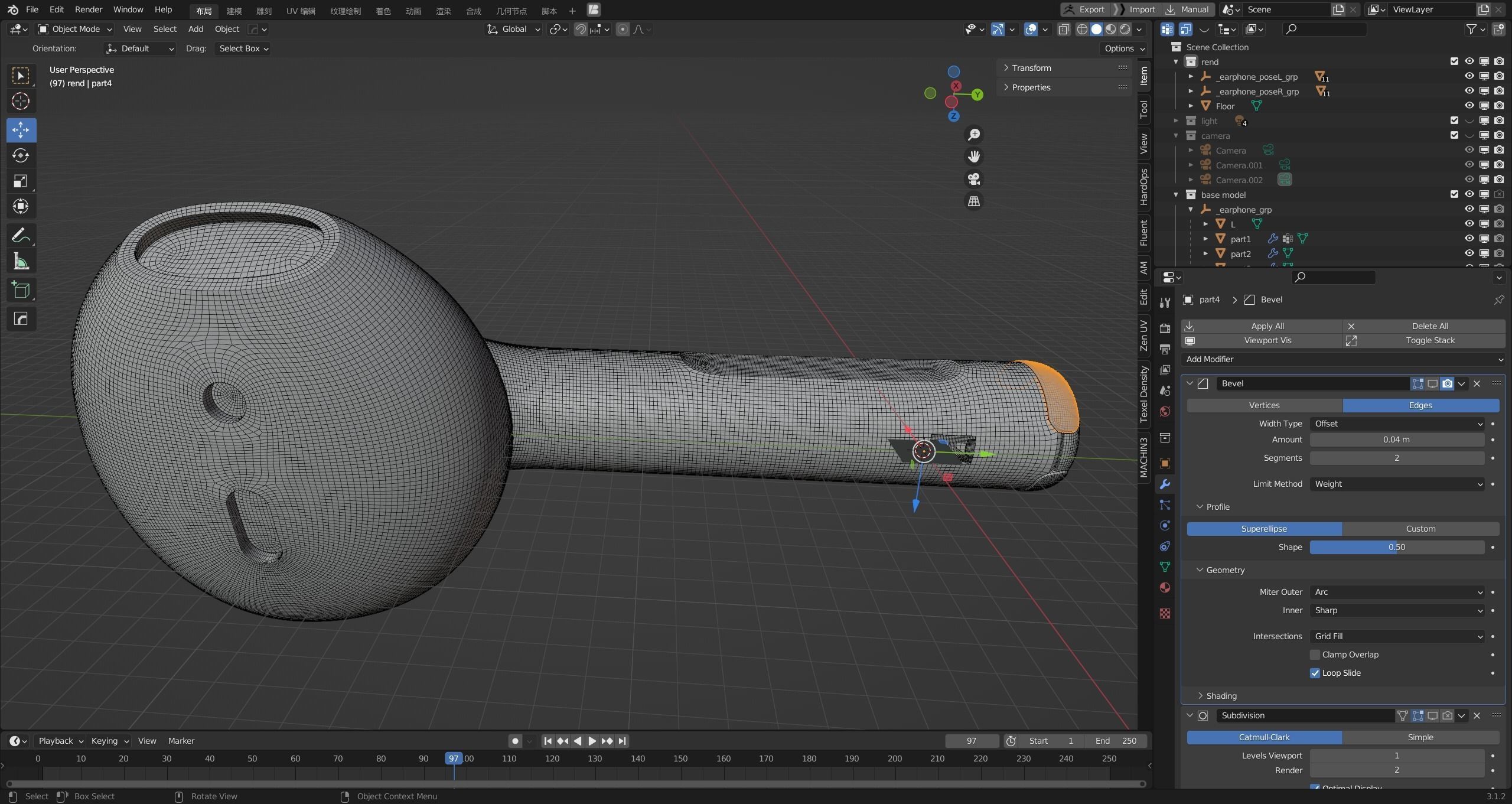Select the Vertices bevel mode button
Viewport: 1512px width, 804px height.
[x=1264, y=405]
